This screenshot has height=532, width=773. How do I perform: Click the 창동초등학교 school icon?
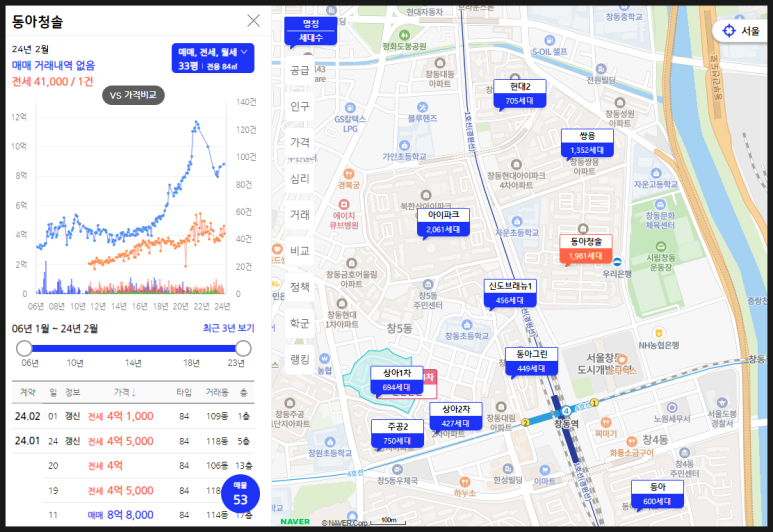click(467, 324)
